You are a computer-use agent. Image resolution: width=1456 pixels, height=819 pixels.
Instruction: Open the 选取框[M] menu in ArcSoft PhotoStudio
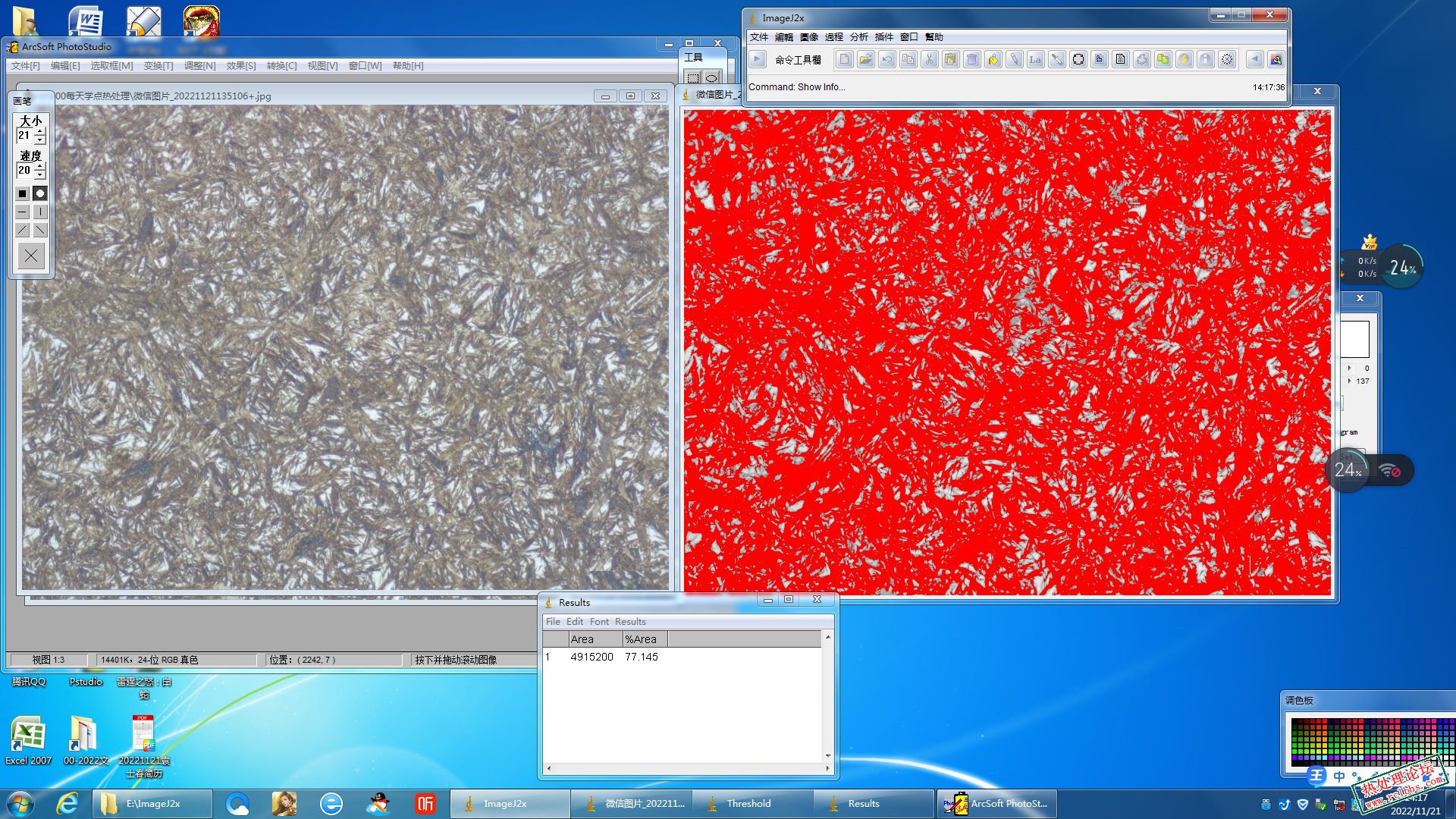point(112,66)
